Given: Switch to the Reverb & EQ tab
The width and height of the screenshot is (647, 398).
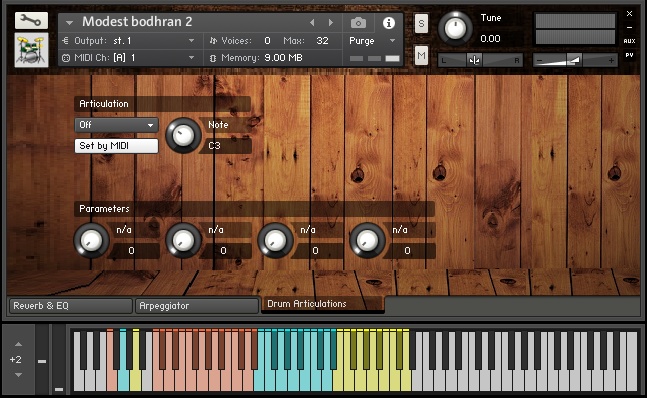Looking at the screenshot, I should (x=71, y=306).
